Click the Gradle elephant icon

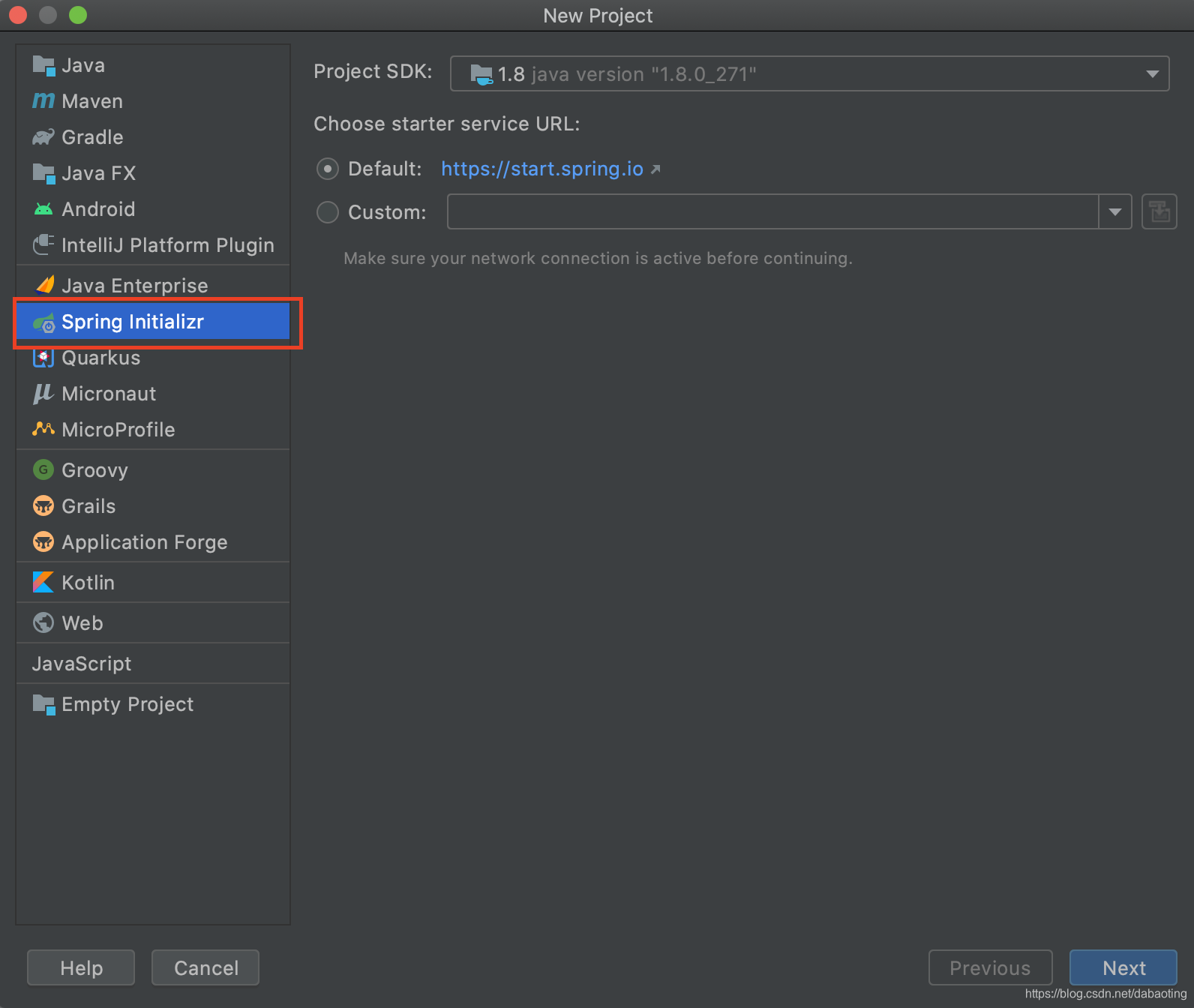point(43,137)
